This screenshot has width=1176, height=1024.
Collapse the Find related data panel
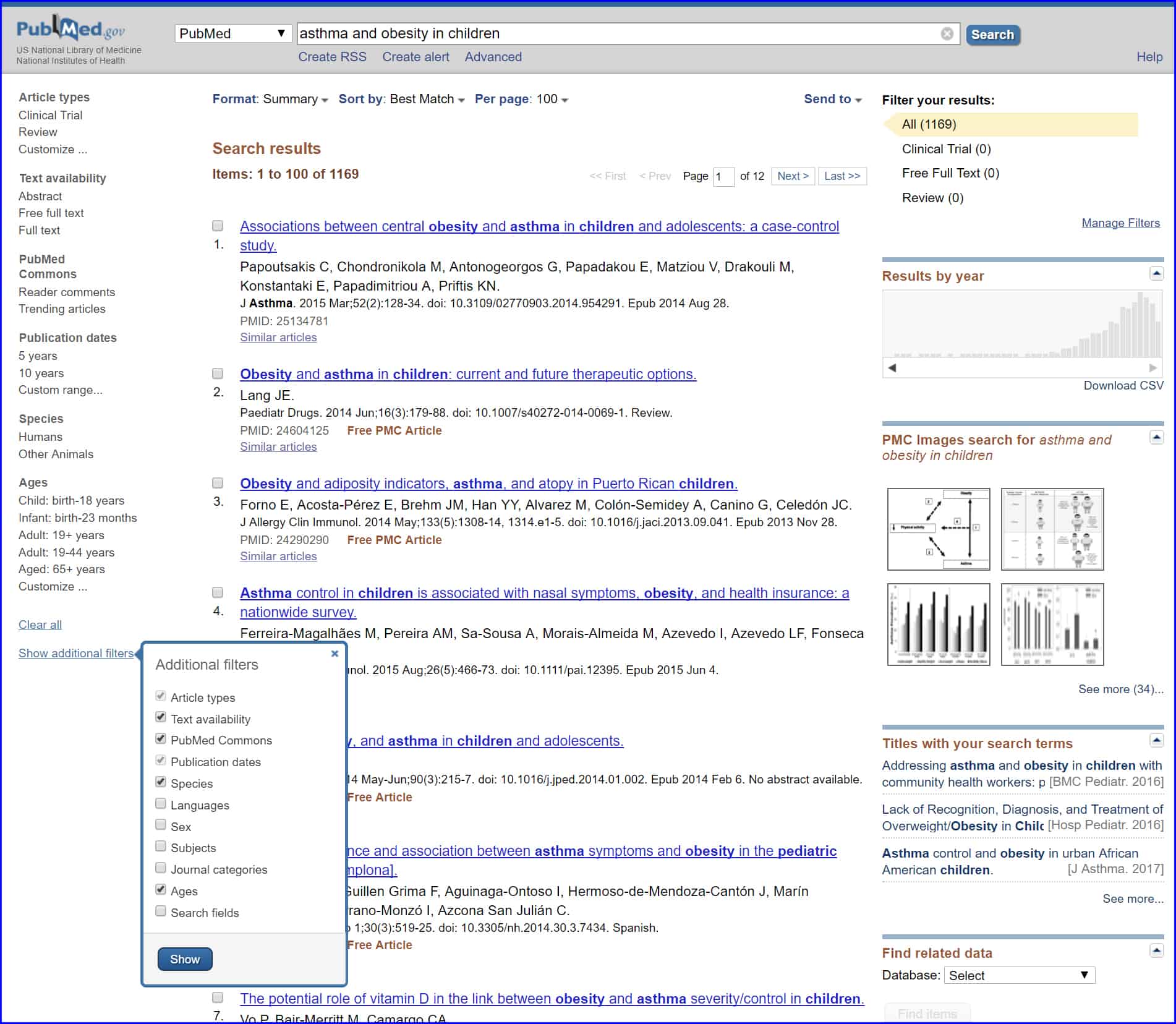pos(1156,950)
